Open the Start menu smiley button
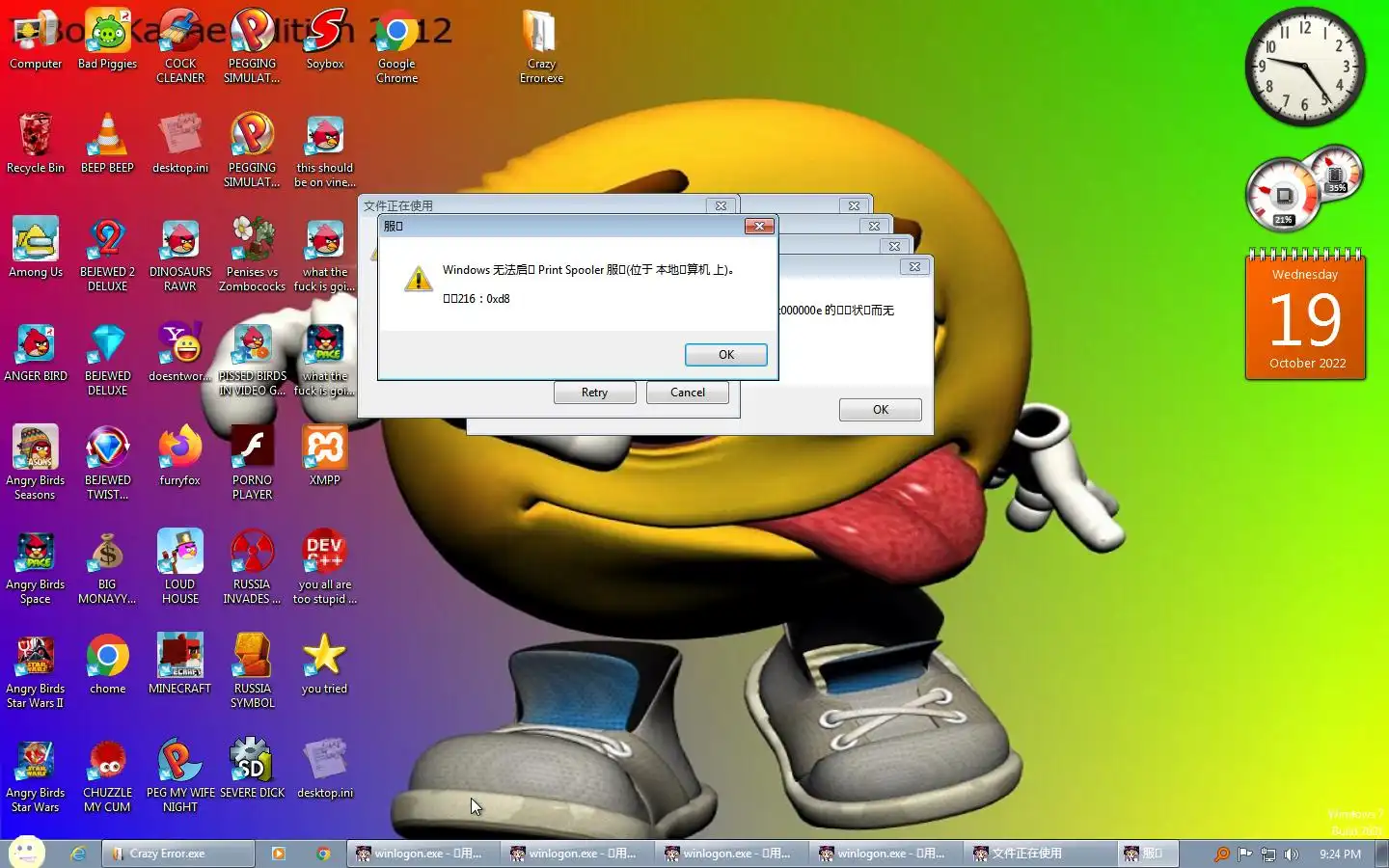Image resolution: width=1389 pixels, height=868 pixels. coord(27,853)
